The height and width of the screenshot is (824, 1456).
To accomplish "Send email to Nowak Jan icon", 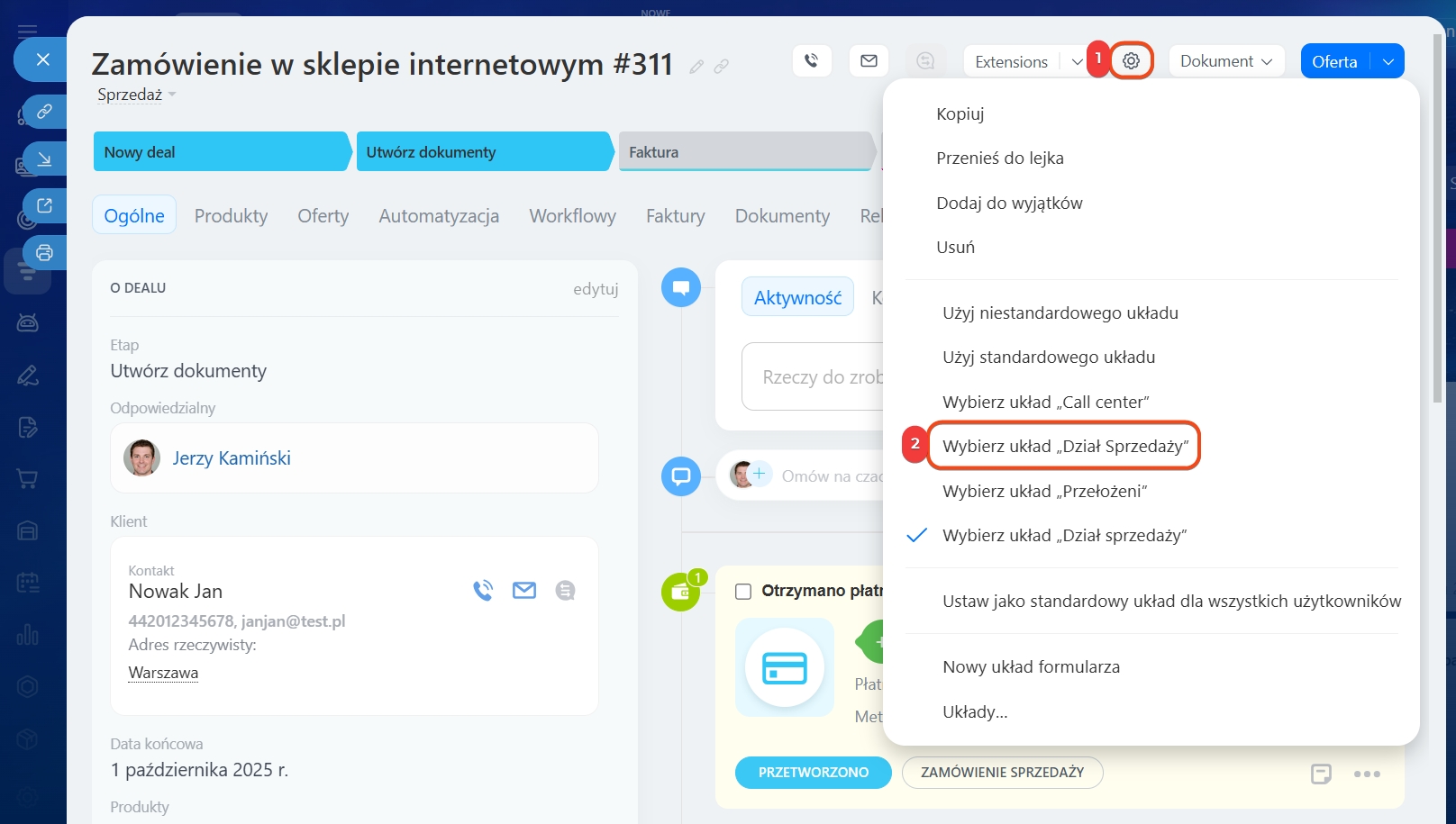I will (x=524, y=591).
